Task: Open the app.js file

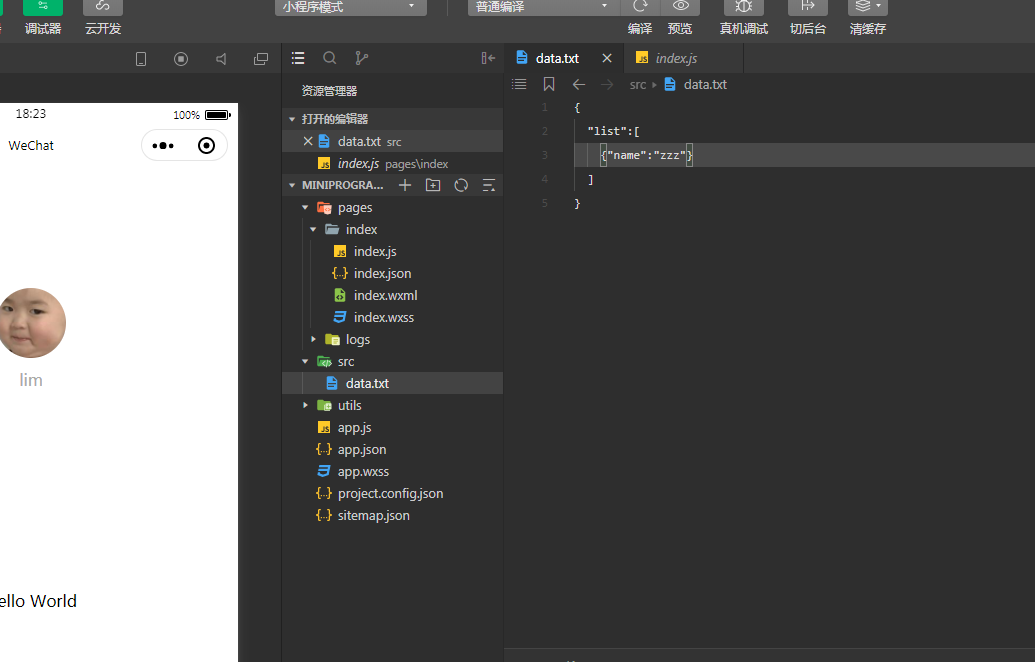Action: coord(392,428)
